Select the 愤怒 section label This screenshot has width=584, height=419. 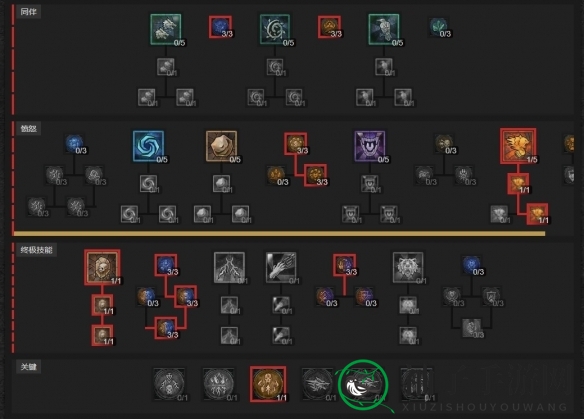(x=28, y=129)
